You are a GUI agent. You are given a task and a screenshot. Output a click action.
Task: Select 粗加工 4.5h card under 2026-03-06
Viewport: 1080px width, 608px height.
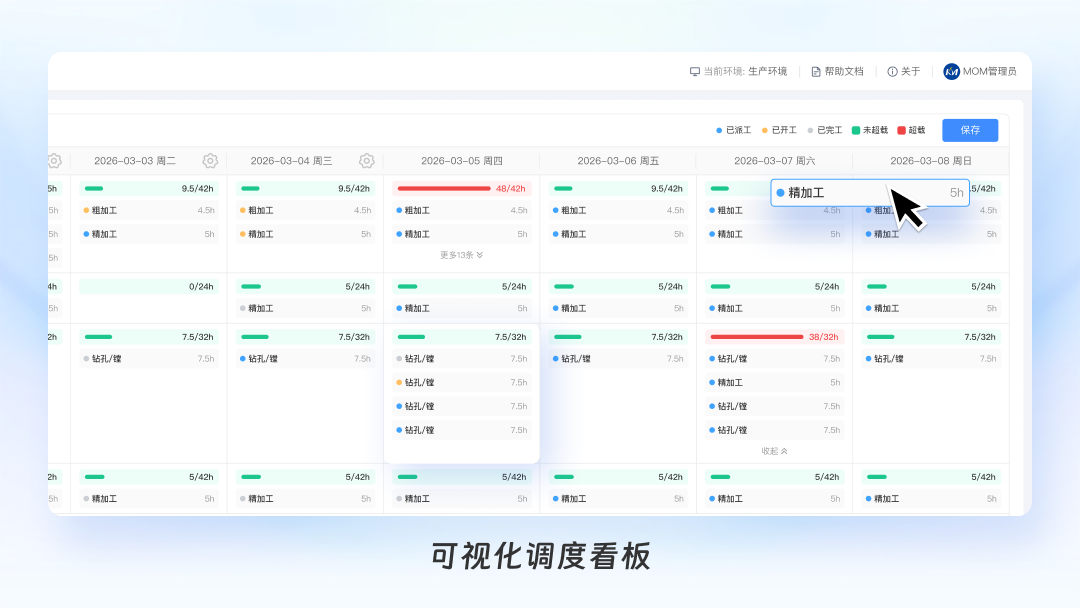click(618, 211)
